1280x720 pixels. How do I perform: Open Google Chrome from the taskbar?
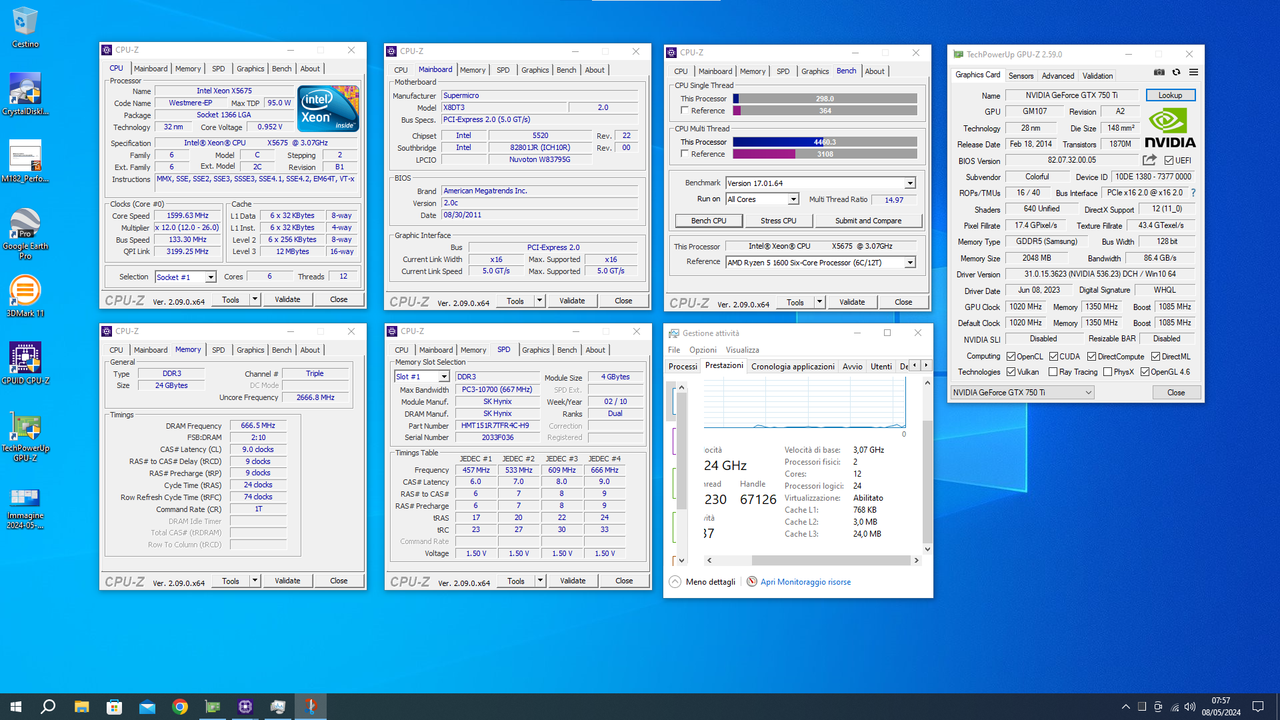[x=180, y=707]
